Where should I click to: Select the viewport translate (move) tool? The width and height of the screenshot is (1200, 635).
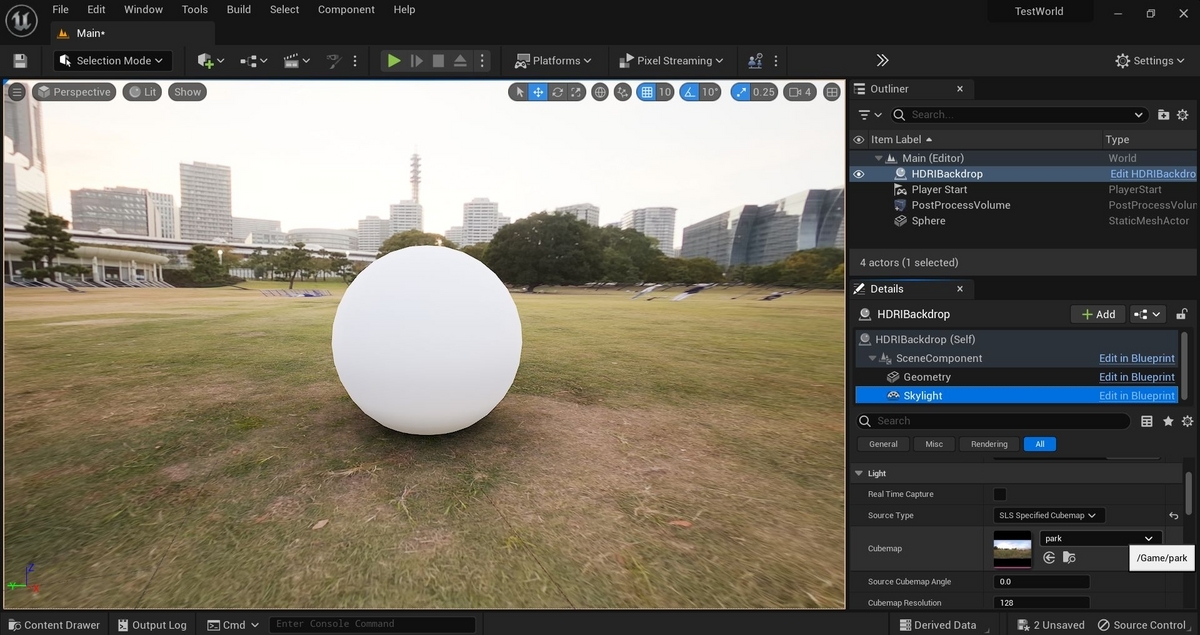coord(538,92)
